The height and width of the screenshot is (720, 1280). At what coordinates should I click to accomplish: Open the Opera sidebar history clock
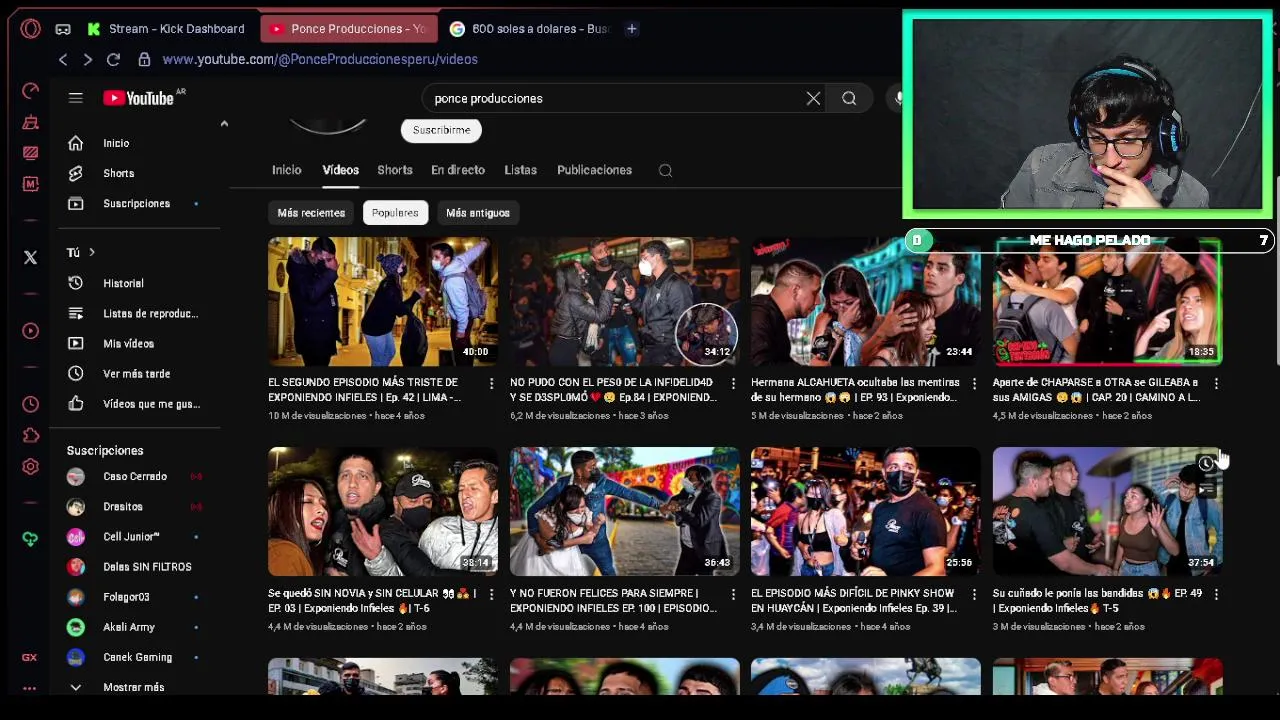tap(30, 405)
